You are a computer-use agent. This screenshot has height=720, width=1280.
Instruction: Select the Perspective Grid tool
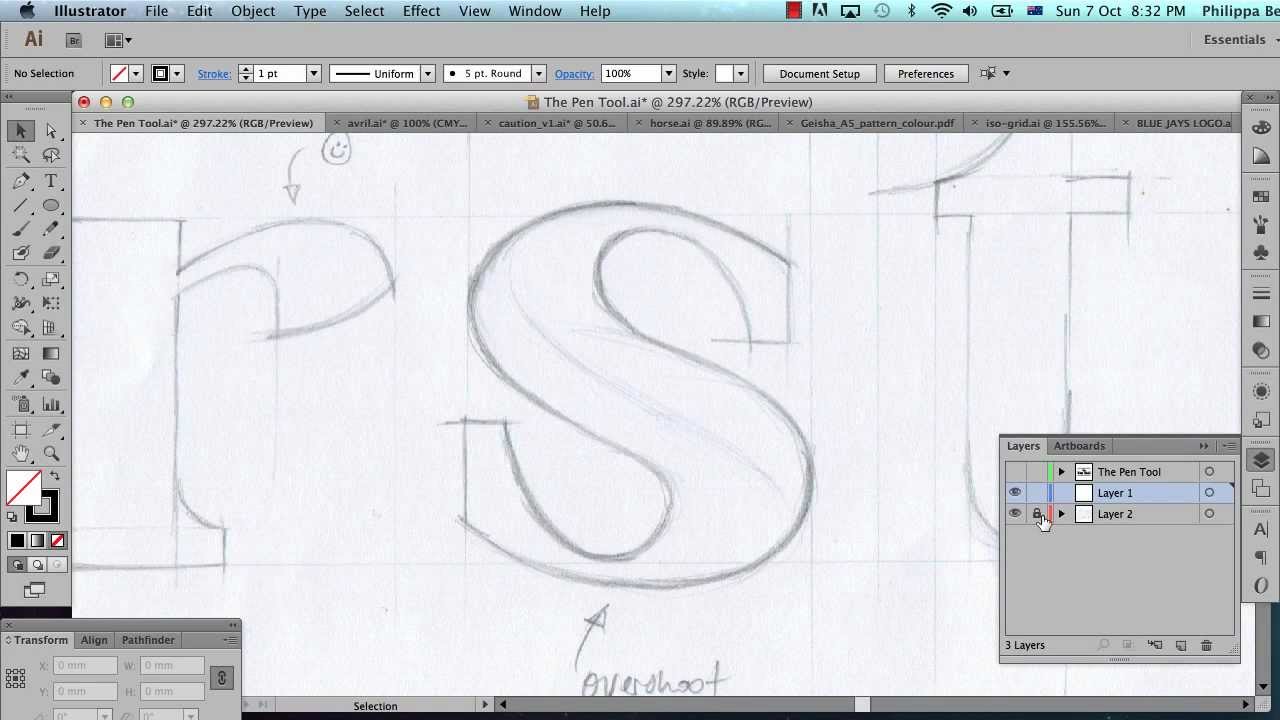pos(51,327)
